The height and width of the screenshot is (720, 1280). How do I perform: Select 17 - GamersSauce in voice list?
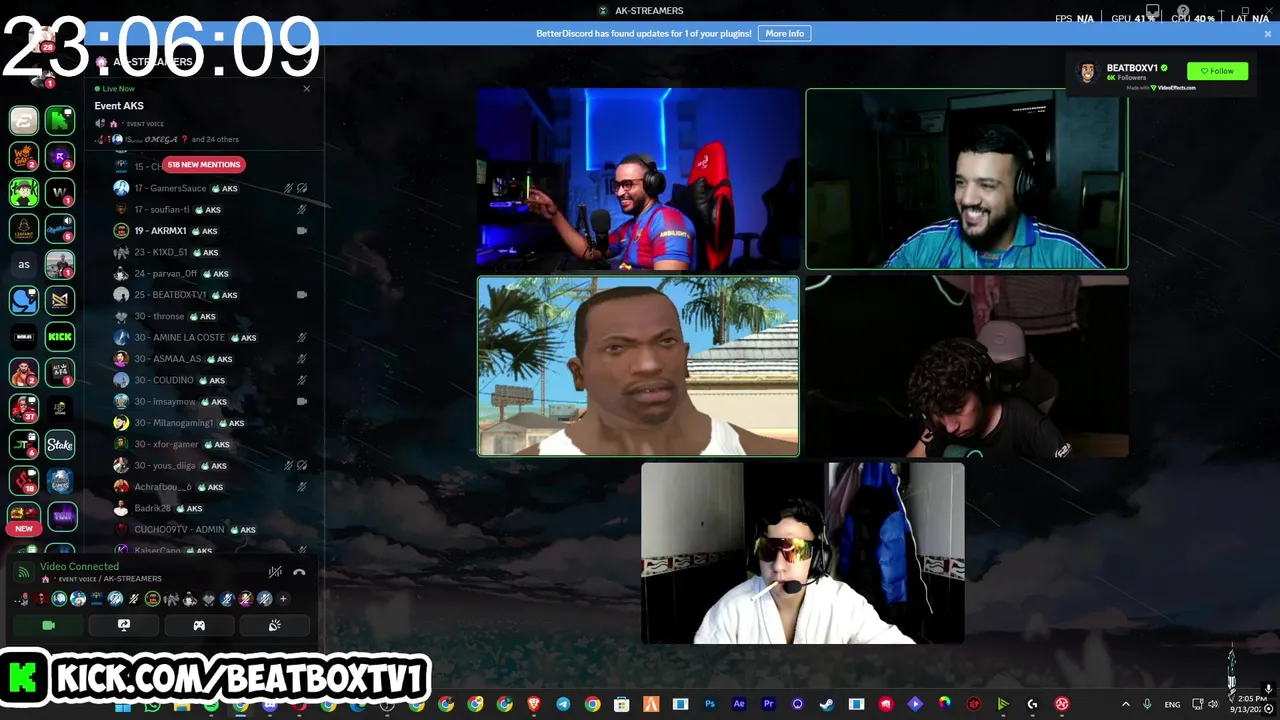pyautogui.click(x=210, y=188)
